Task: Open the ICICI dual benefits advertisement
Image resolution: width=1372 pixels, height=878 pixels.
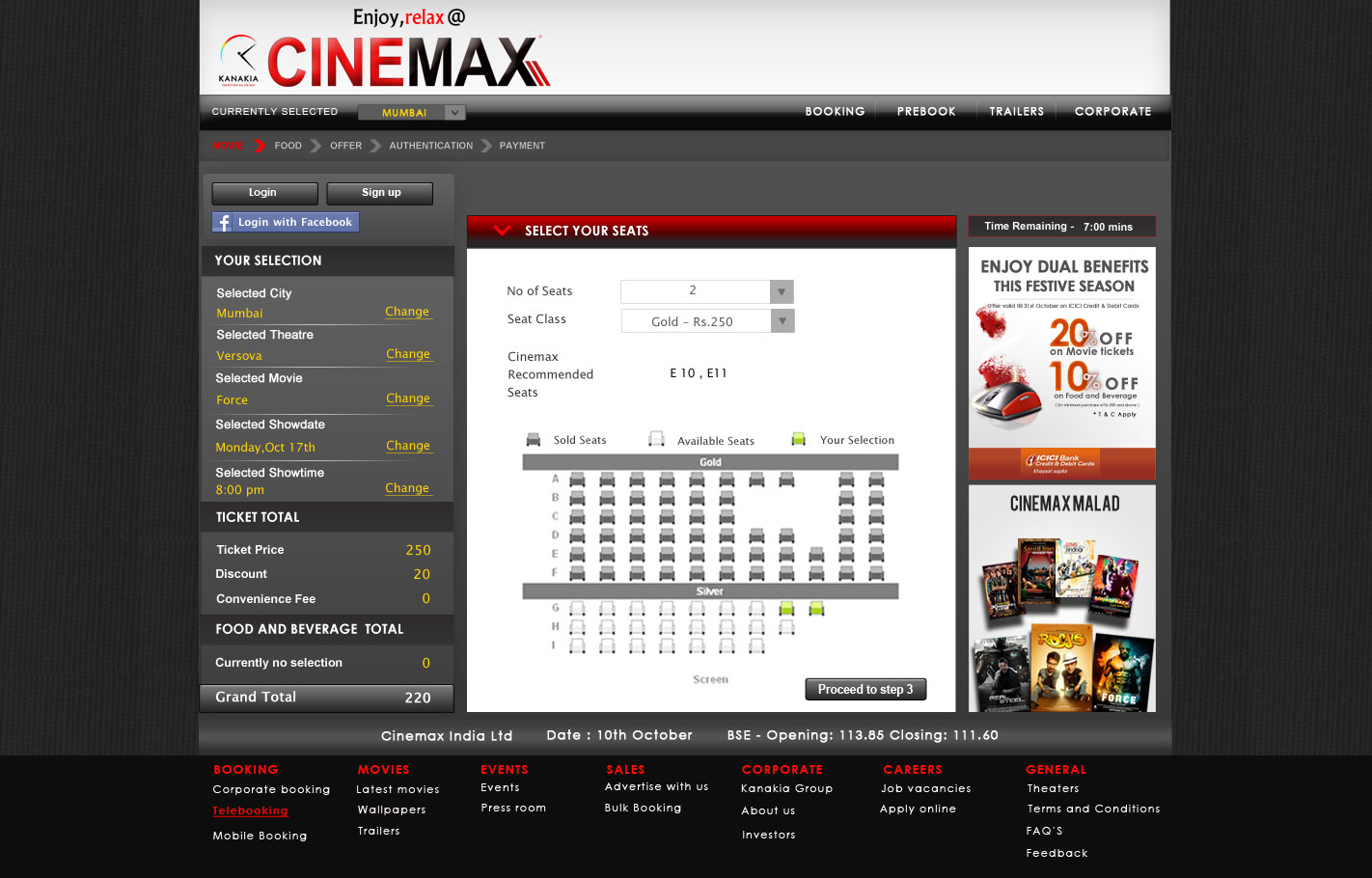Action: [1062, 364]
